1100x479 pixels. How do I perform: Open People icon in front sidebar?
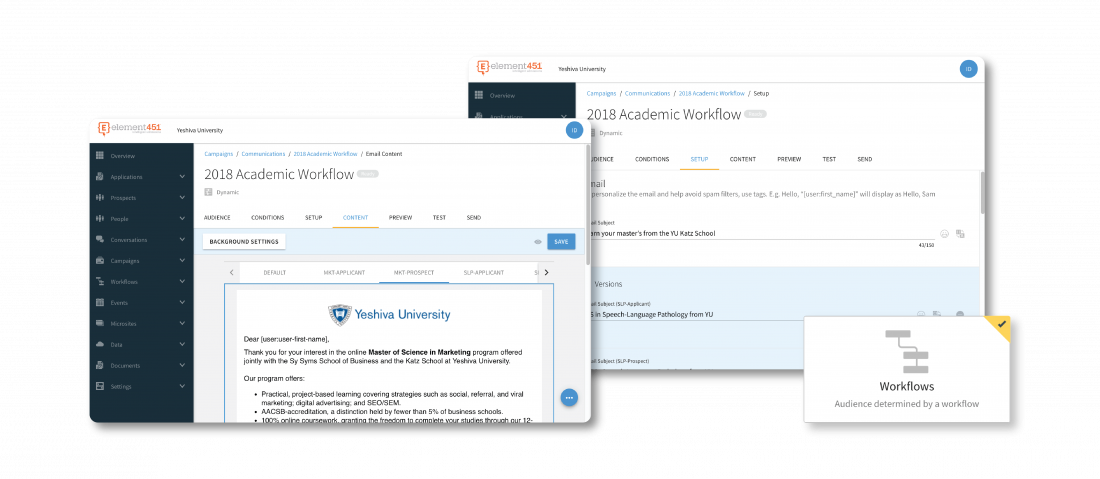pyautogui.click(x=100, y=219)
